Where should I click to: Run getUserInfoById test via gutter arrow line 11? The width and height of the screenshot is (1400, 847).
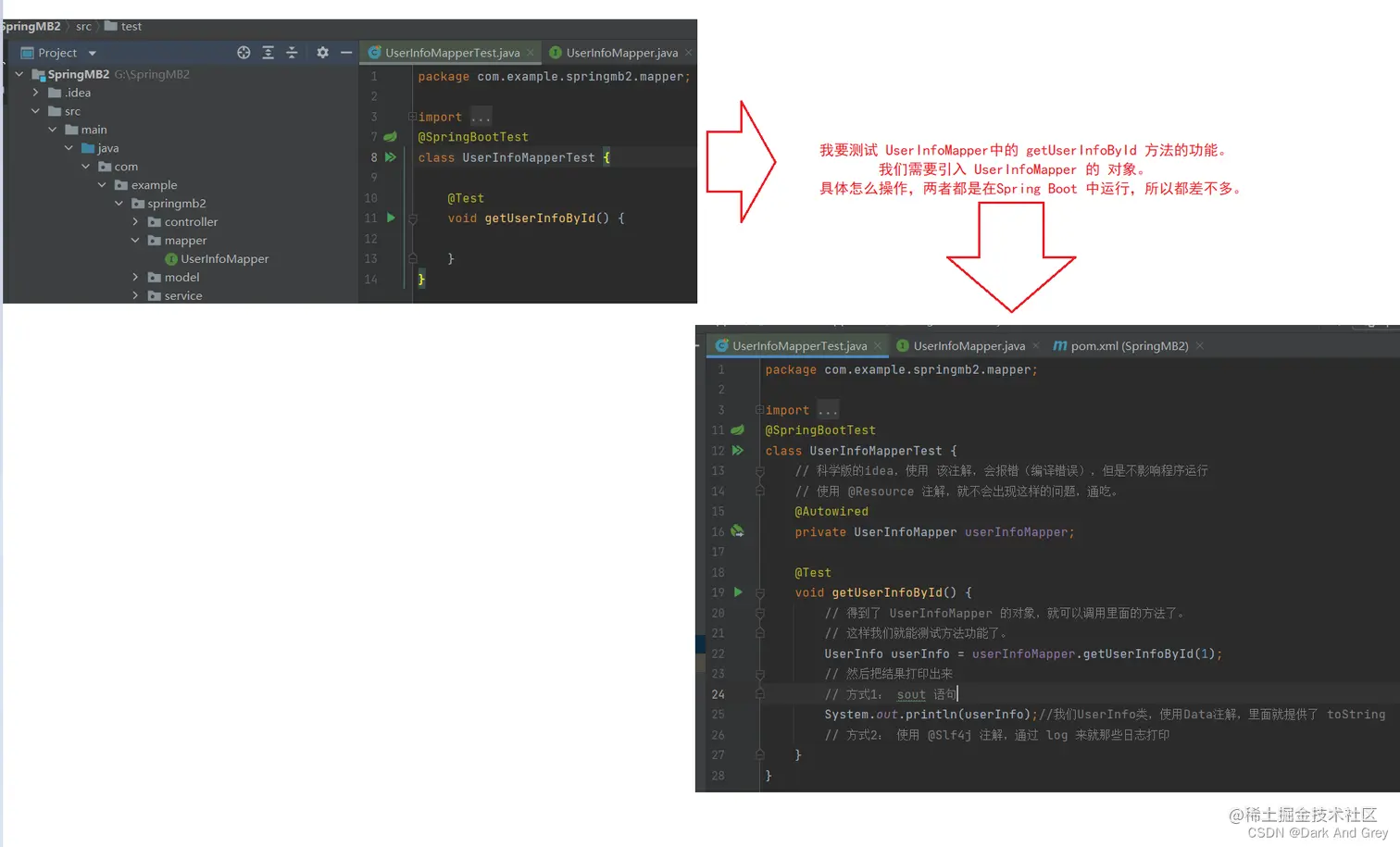391,218
